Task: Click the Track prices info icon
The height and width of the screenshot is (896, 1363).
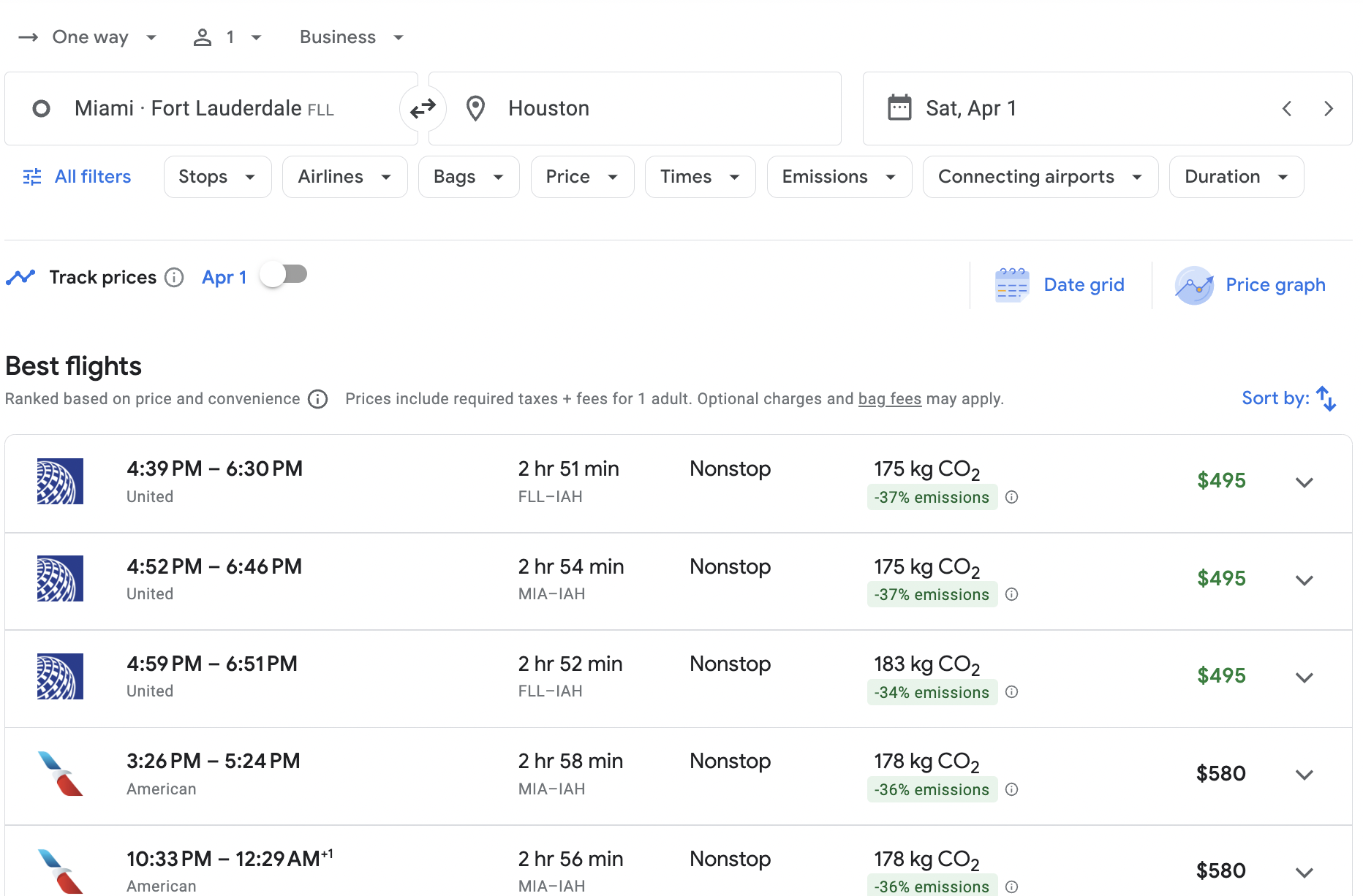Action: (174, 278)
